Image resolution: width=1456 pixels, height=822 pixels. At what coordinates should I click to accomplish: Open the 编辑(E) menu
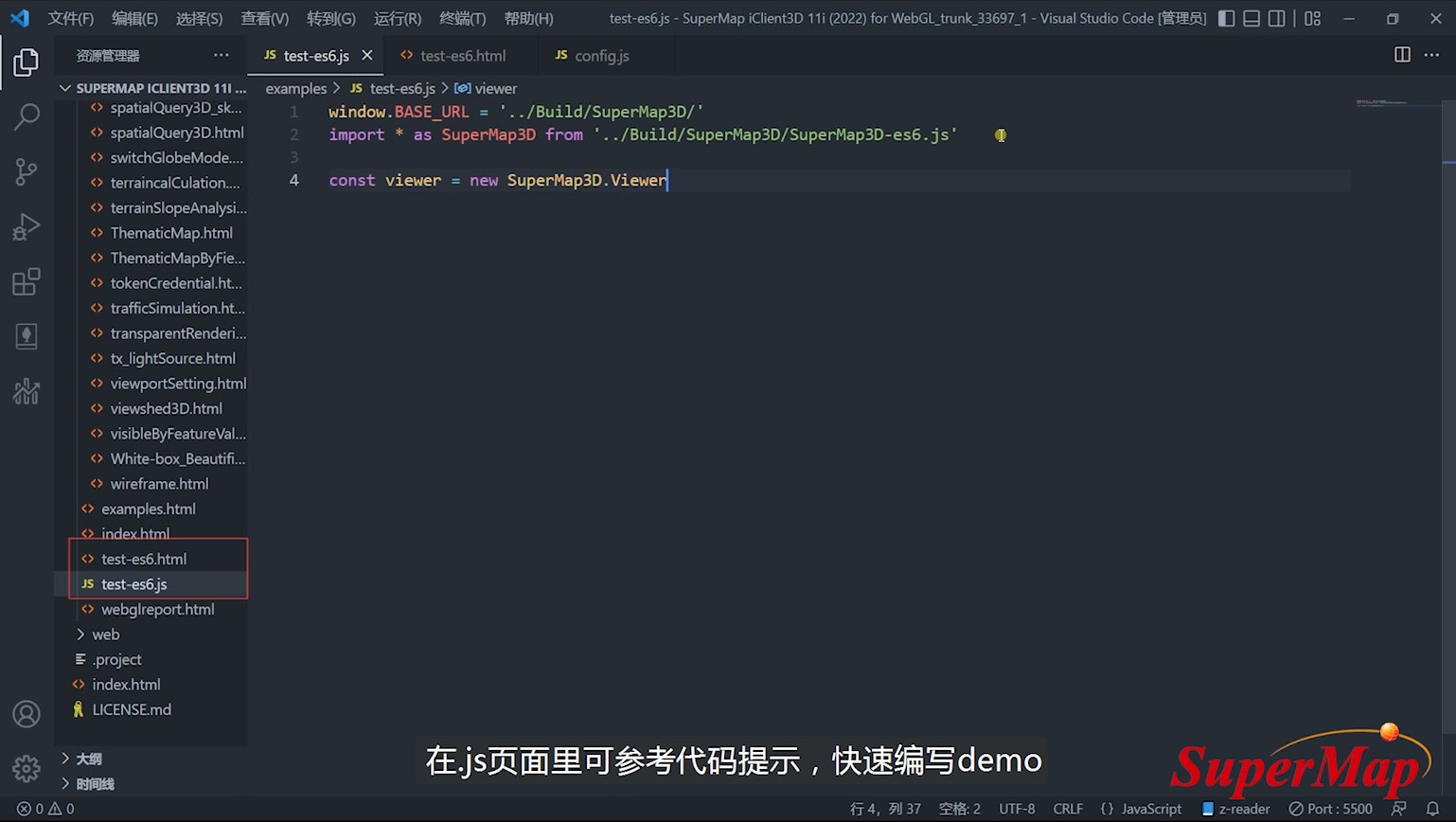pyautogui.click(x=134, y=18)
